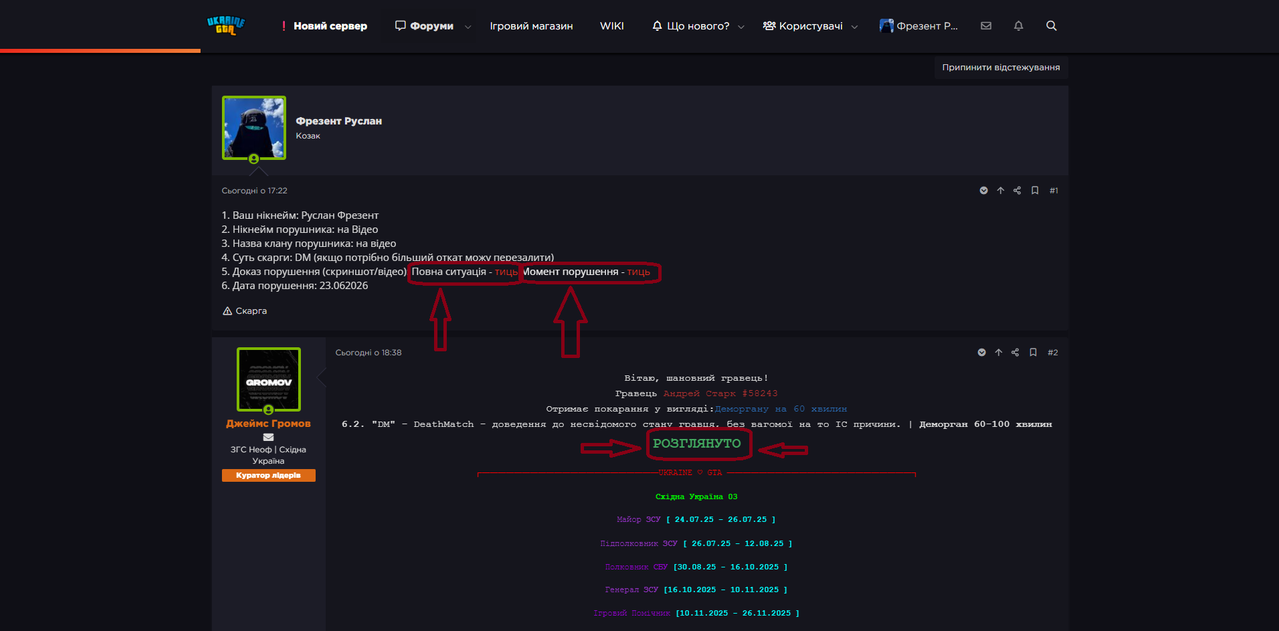
Task: Open the #2 post permalink
Action: [1054, 352]
